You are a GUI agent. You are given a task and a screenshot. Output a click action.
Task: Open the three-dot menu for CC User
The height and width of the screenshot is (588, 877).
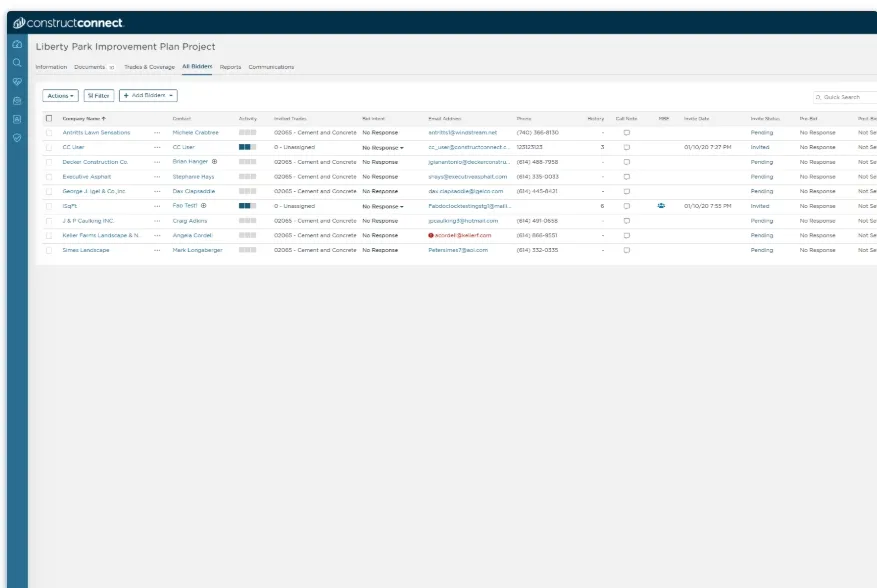pos(157,147)
